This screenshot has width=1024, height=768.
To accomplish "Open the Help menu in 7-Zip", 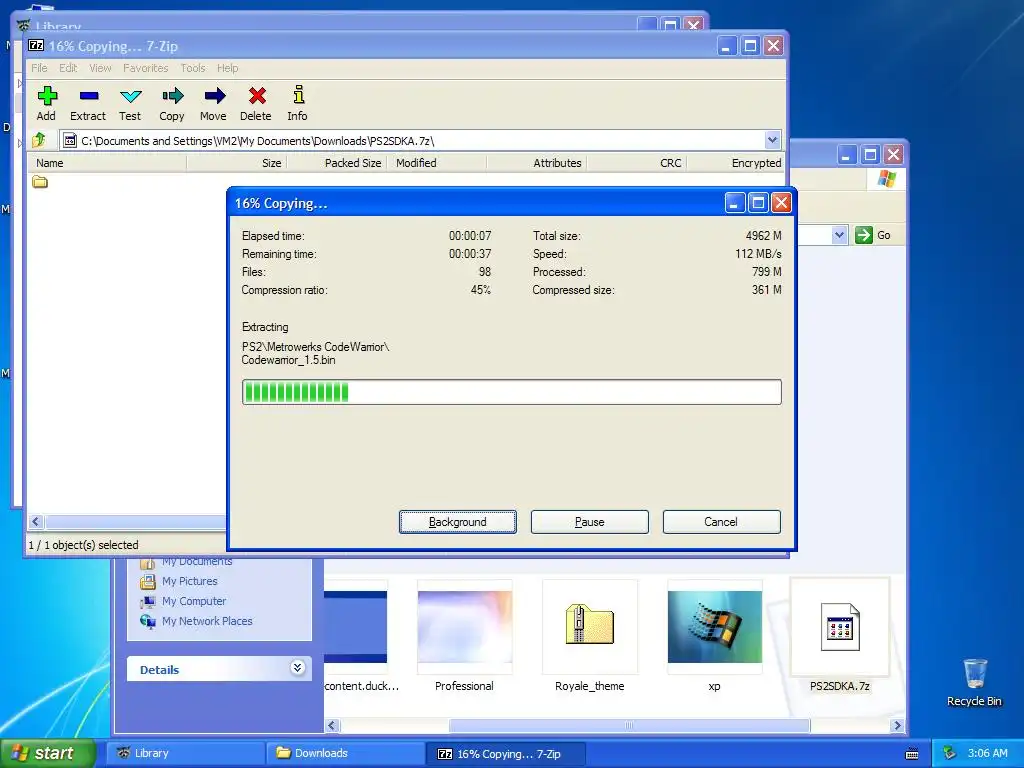I will pos(227,68).
